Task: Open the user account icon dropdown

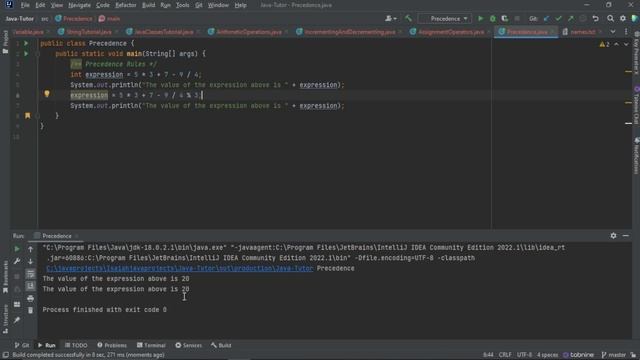Action: [391, 19]
